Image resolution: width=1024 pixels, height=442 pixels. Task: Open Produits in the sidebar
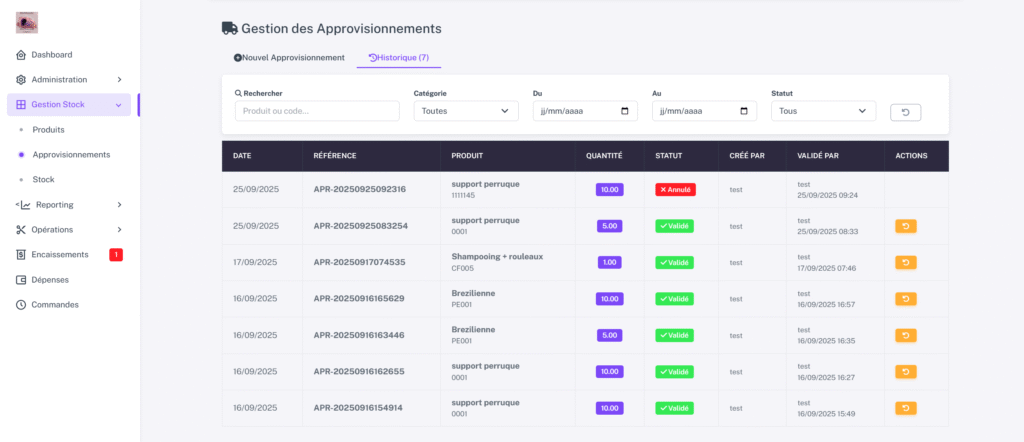48,129
